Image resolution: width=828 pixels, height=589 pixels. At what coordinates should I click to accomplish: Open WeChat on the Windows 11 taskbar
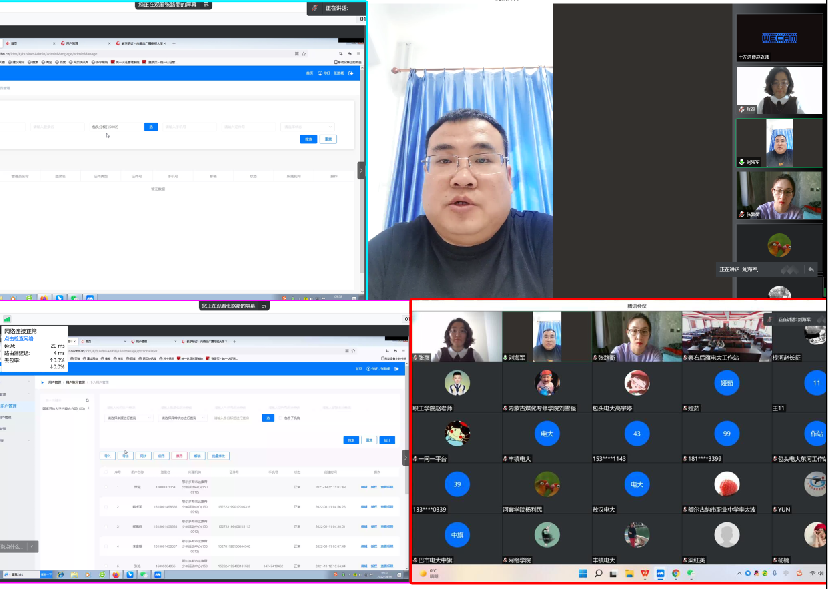pyautogui.click(x=691, y=574)
